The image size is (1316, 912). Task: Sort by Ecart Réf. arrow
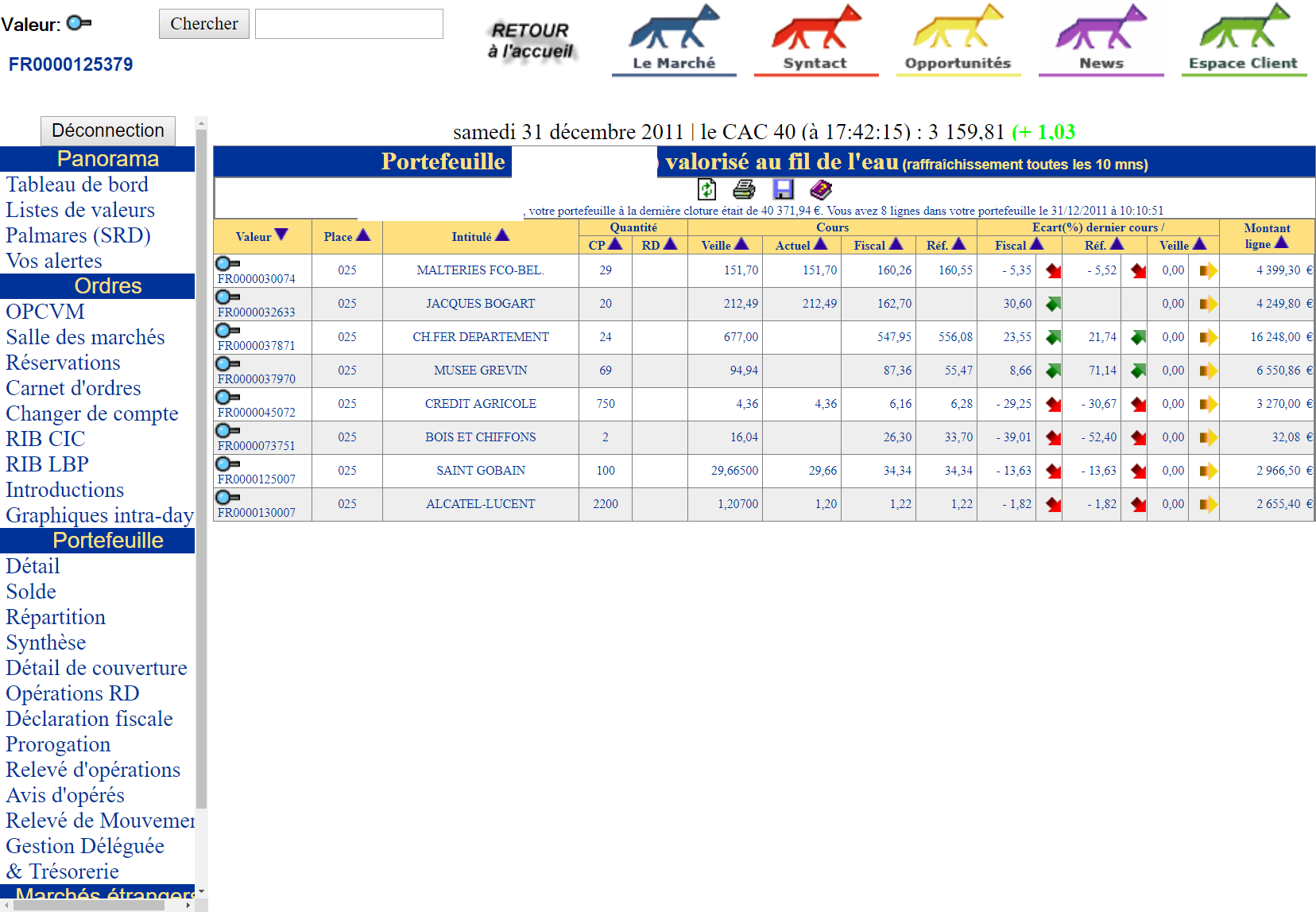click(1117, 244)
